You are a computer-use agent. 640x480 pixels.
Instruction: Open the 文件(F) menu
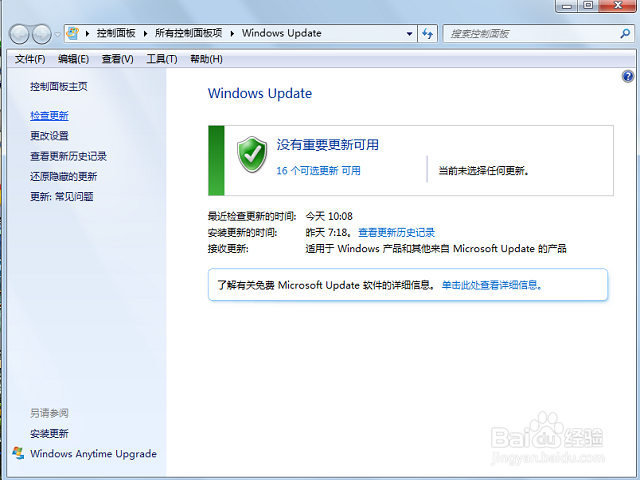30,59
